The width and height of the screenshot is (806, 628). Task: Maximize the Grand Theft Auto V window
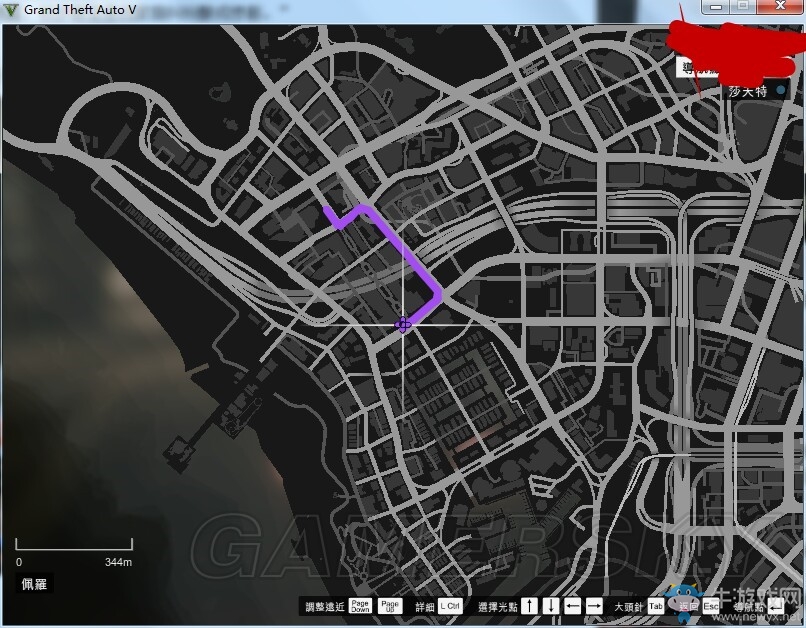[743, 7]
